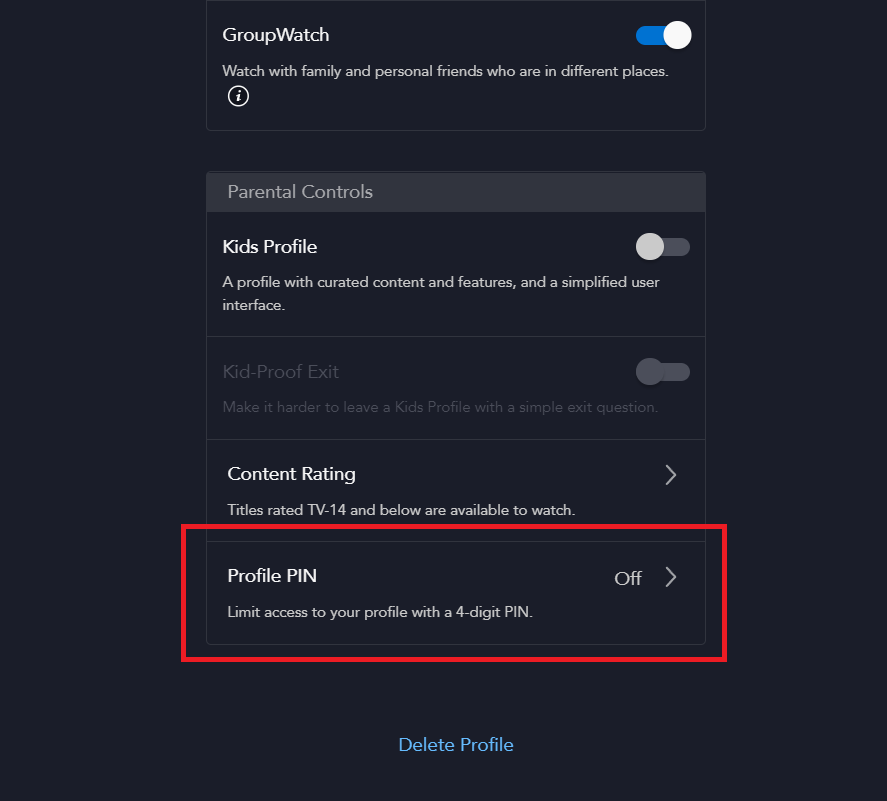The image size is (887, 801).
Task: Expand Content Rating with its chevron arrow
Action: (670, 475)
